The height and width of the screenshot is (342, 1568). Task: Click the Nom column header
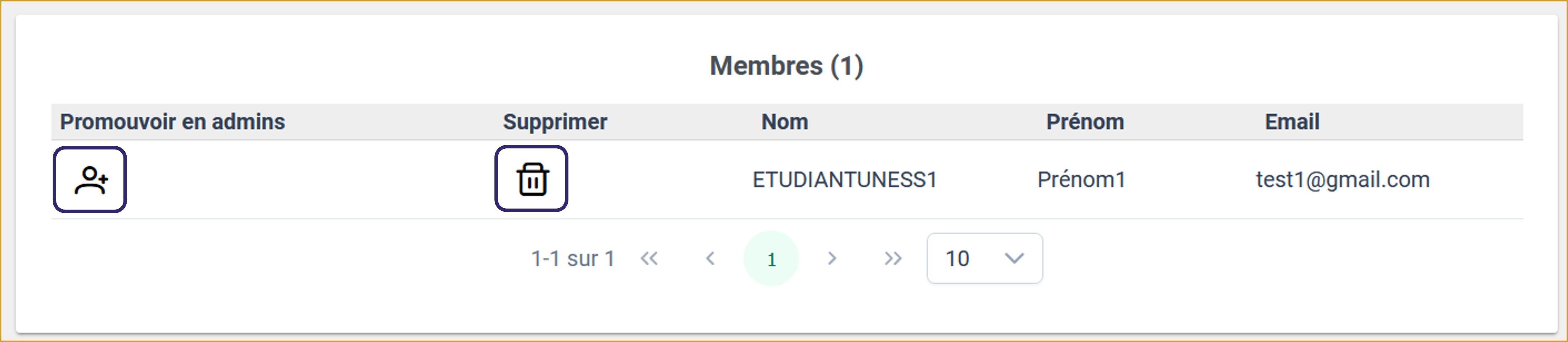point(785,122)
